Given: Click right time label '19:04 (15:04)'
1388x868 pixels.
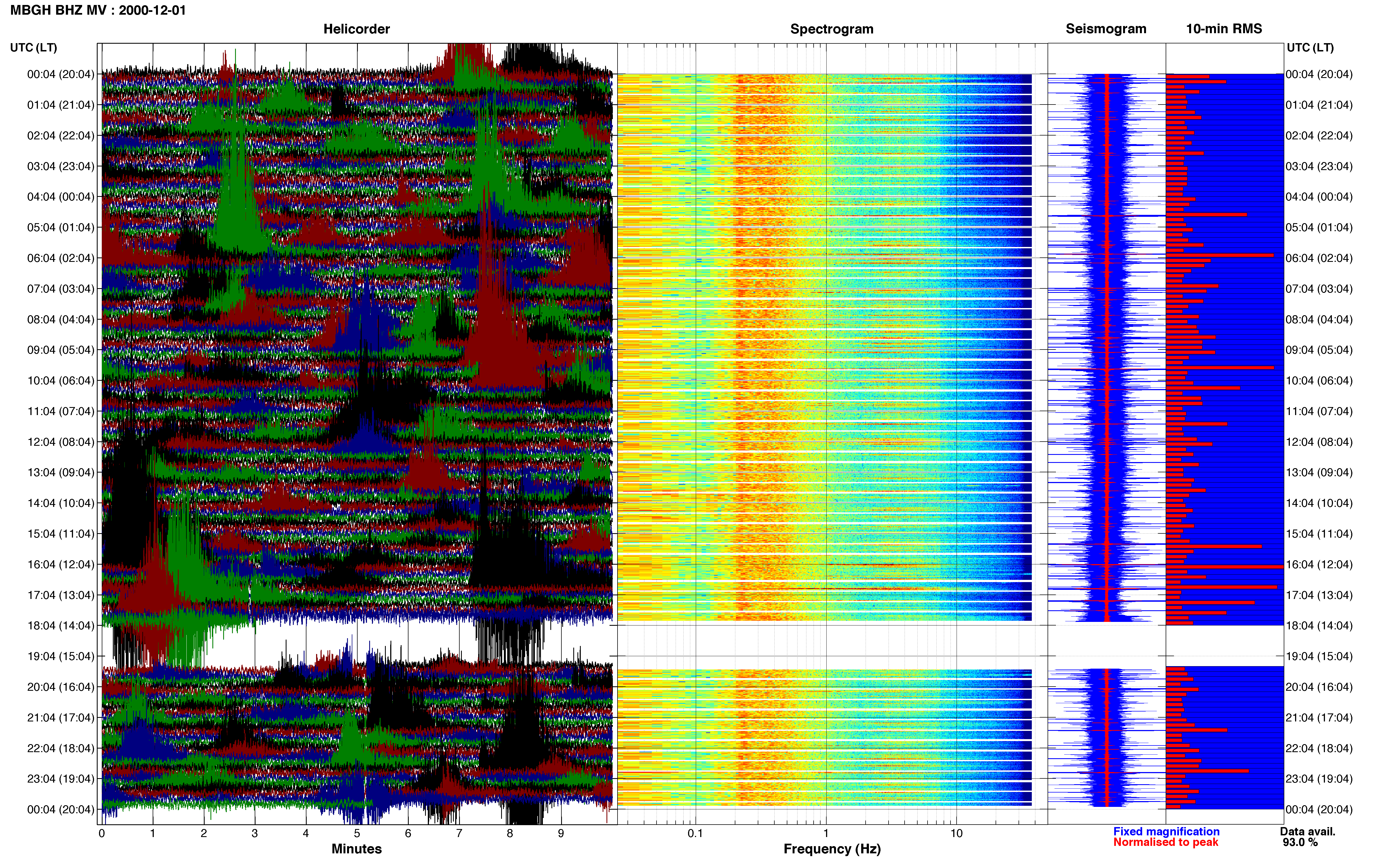Looking at the screenshot, I should click(x=1319, y=656).
